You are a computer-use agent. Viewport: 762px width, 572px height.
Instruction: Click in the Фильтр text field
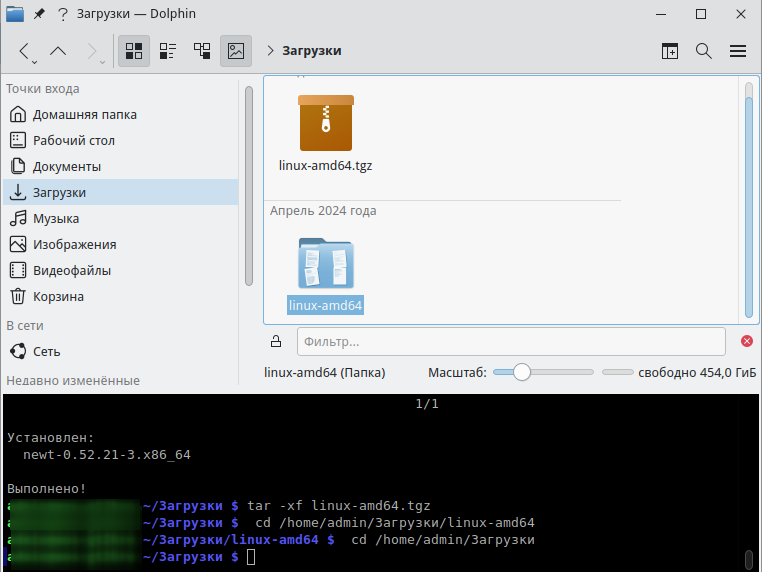tap(510, 342)
